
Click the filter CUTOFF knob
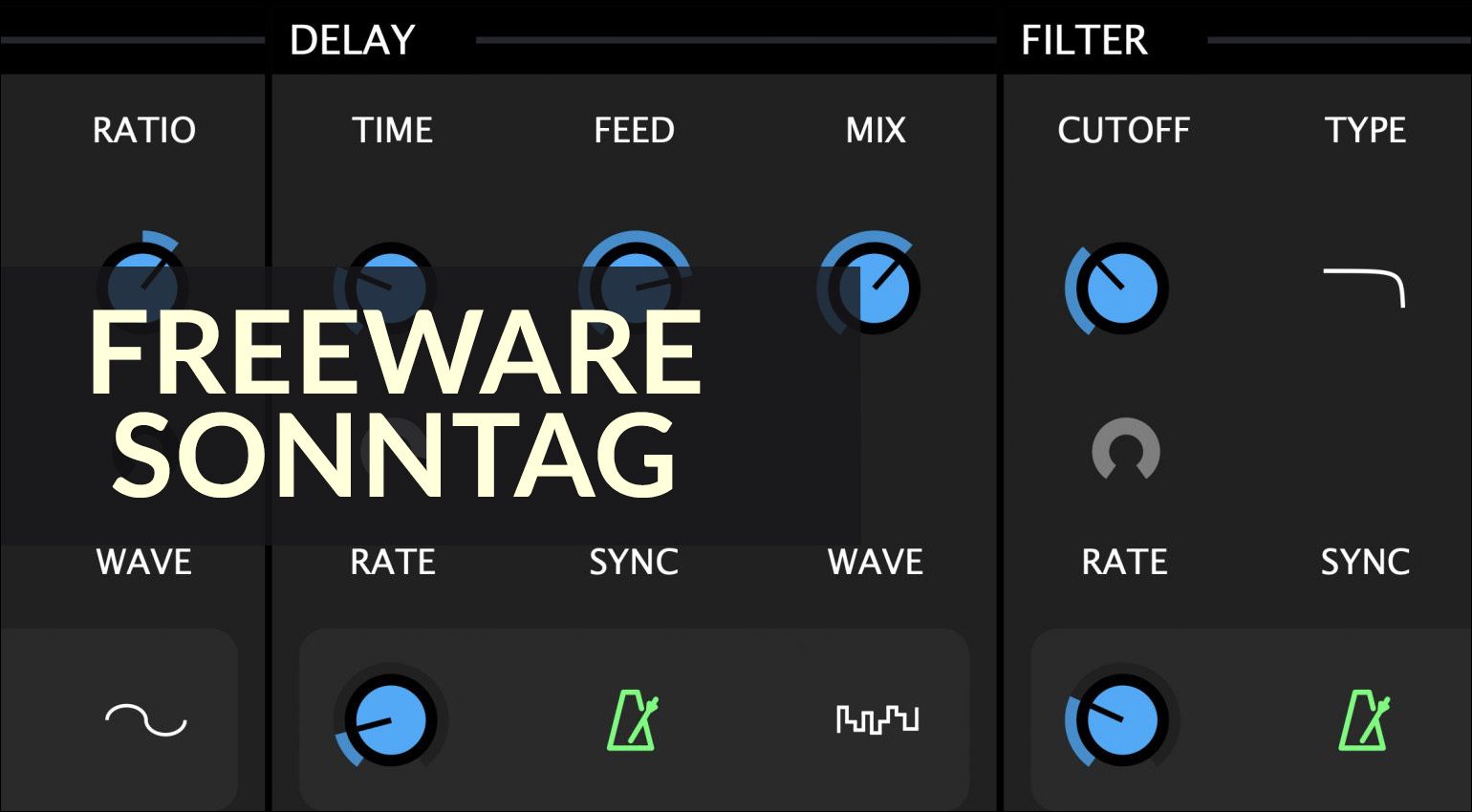point(1116,288)
